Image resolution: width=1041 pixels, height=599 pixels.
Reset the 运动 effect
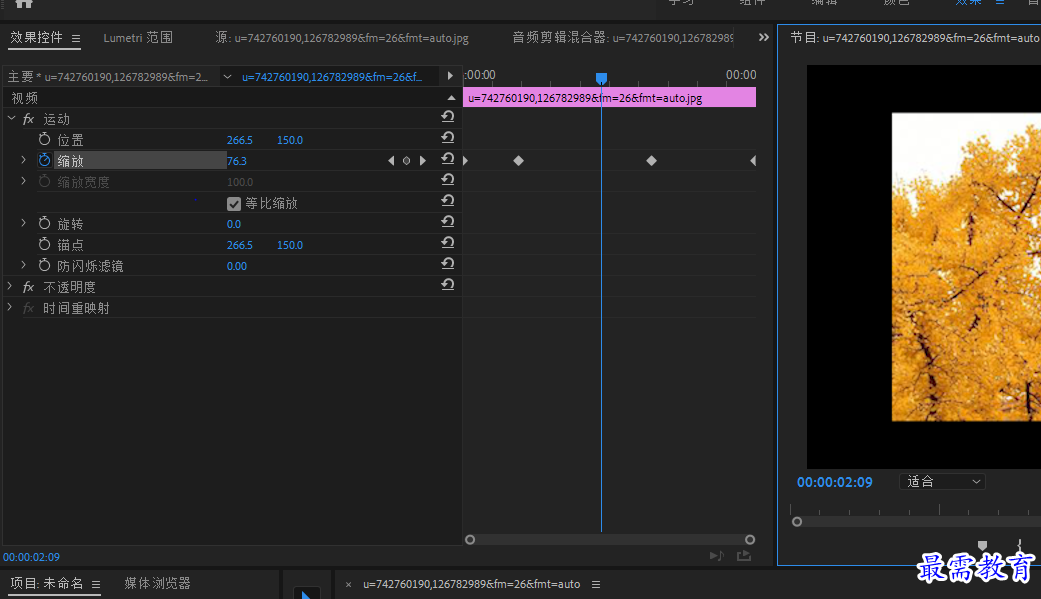447,118
